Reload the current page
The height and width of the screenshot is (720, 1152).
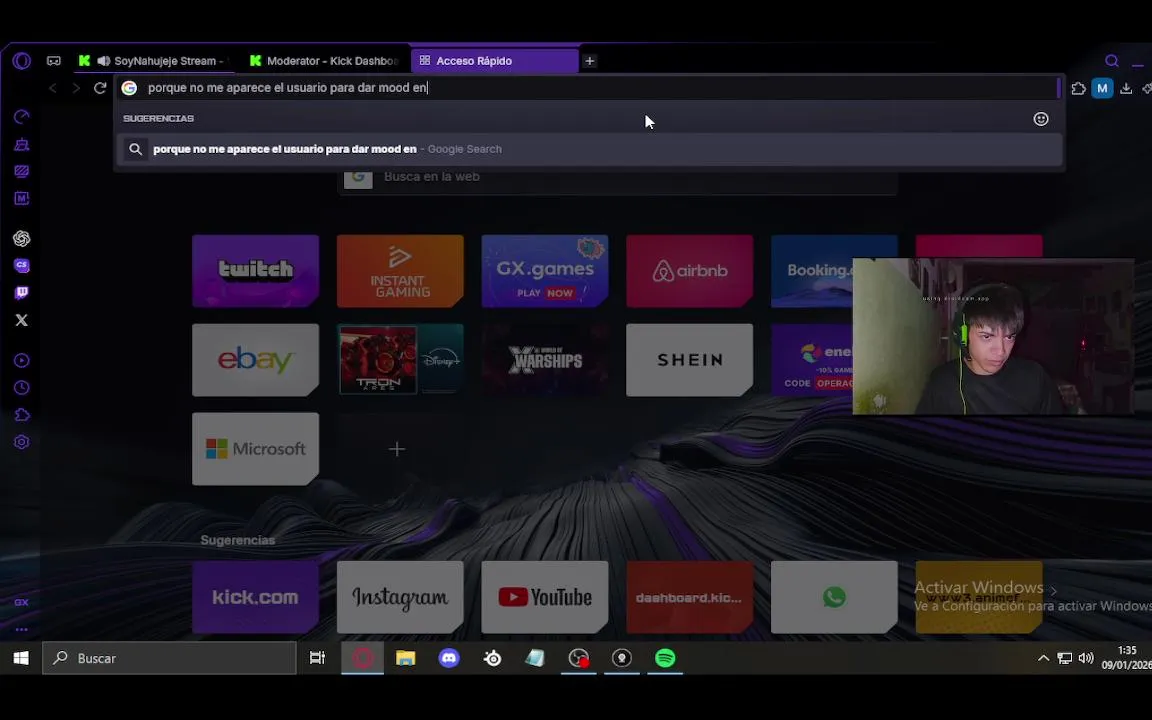tap(100, 88)
